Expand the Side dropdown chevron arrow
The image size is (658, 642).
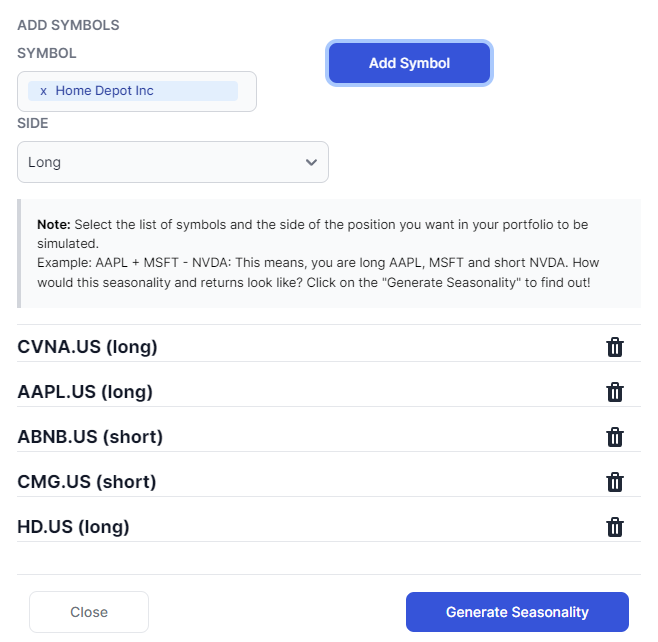(311, 162)
